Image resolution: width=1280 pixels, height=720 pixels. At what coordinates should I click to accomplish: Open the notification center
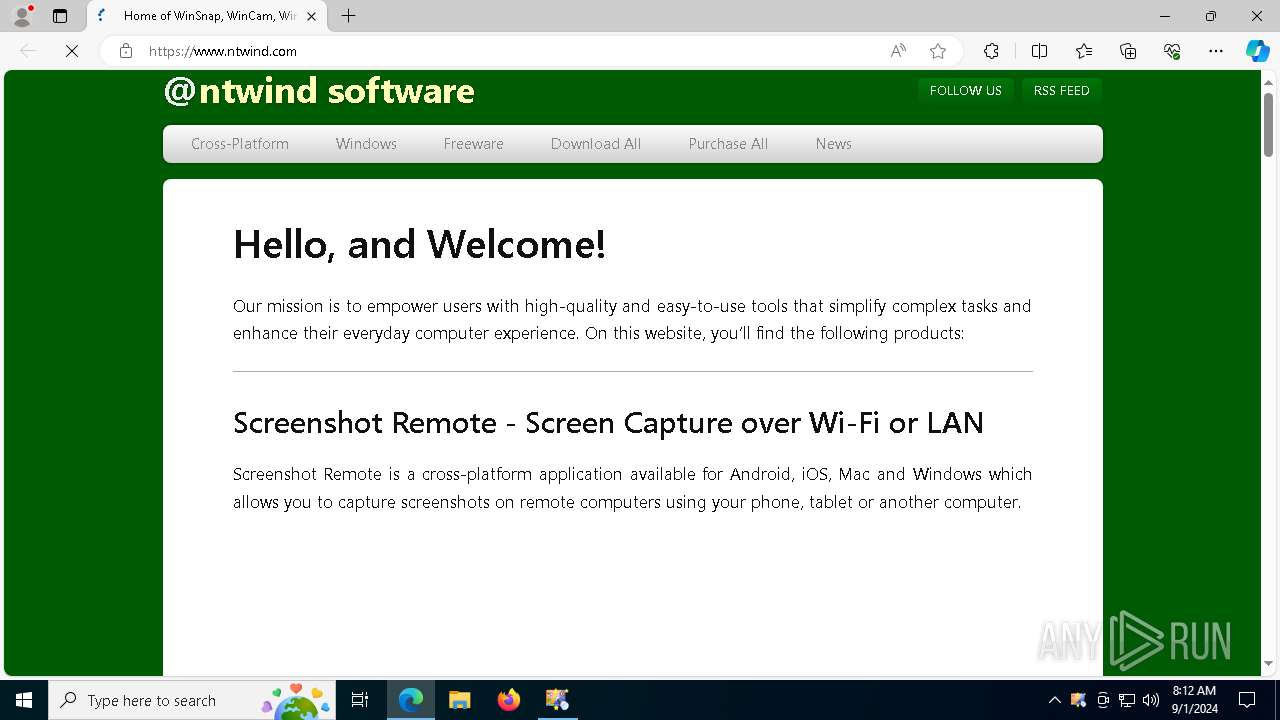[1247, 700]
